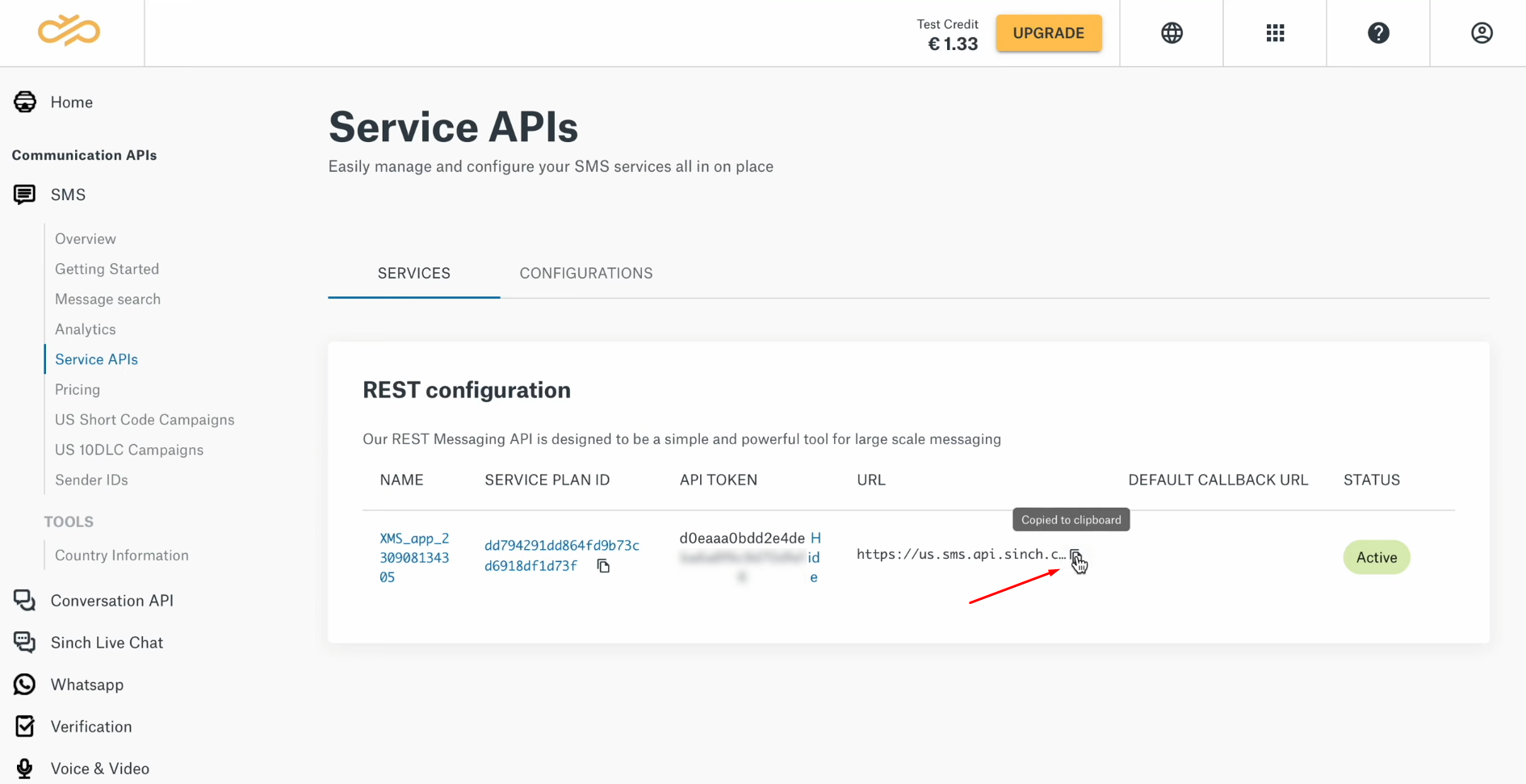Switch to the CONFIGURATIONS tab

pyautogui.click(x=586, y=274)
